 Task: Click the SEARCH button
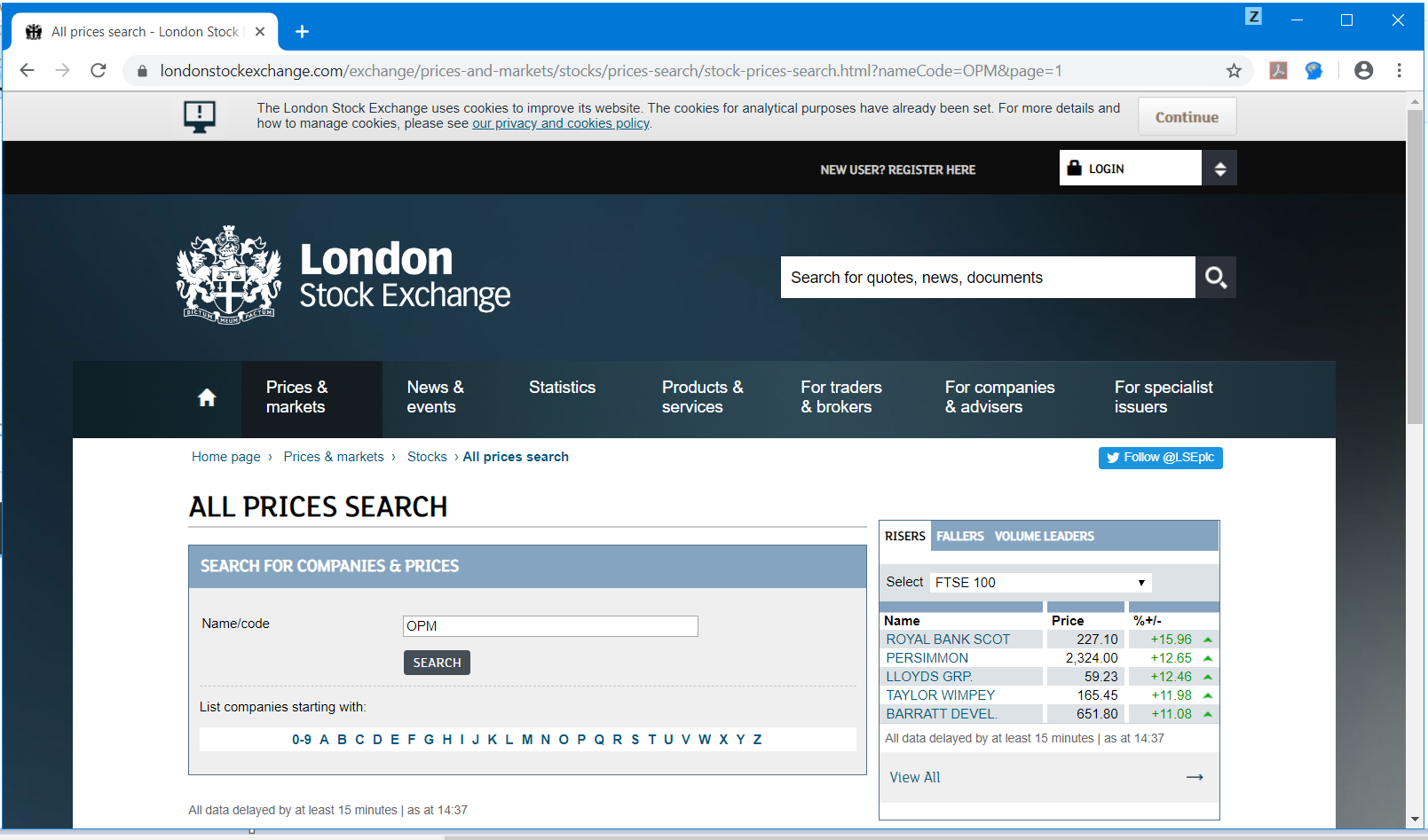437,663
